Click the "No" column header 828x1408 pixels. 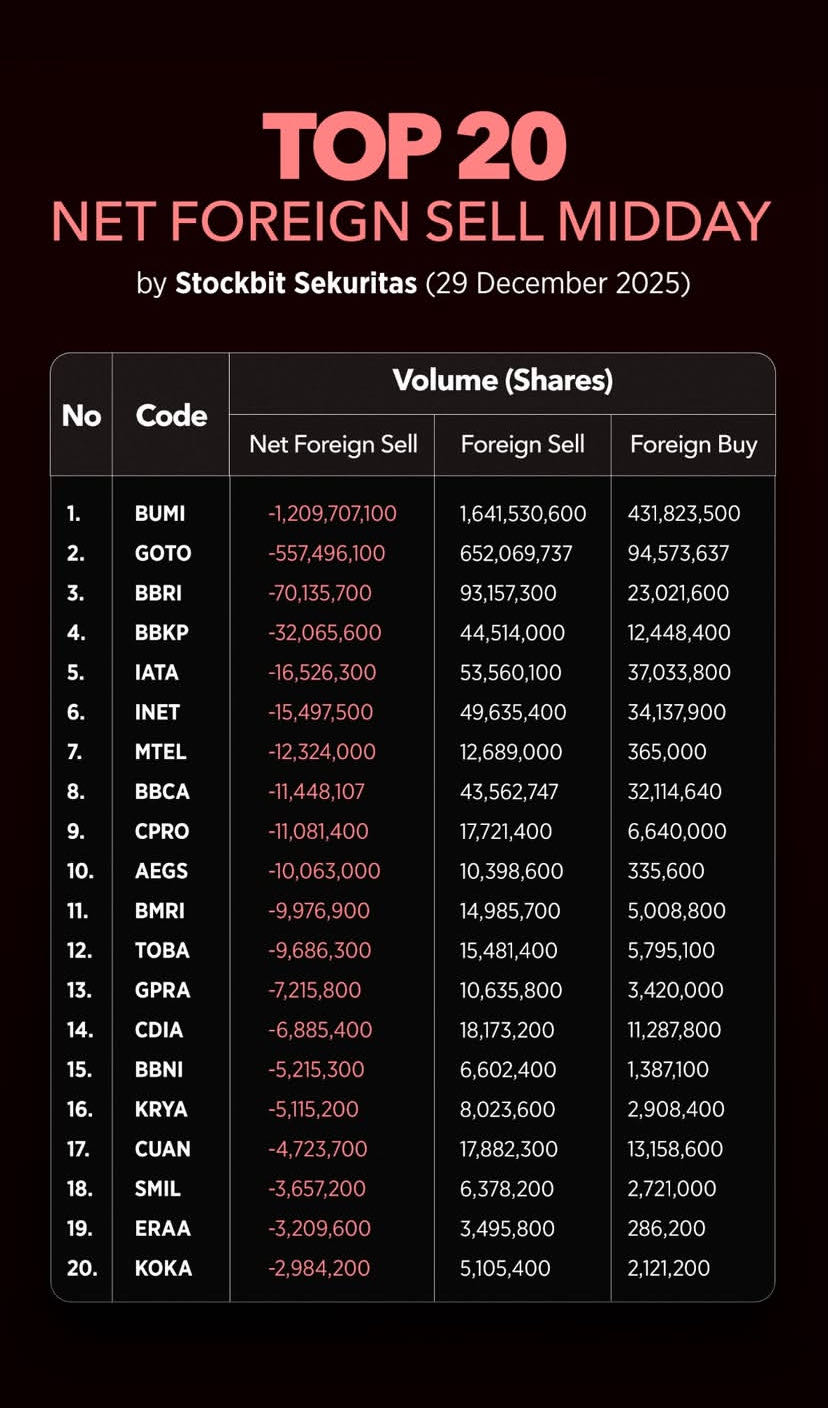(x=81, y=416)
